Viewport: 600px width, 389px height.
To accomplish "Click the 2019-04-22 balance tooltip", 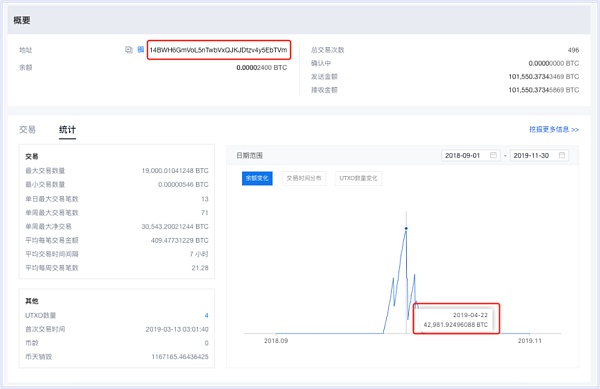I will pos(455,320).
